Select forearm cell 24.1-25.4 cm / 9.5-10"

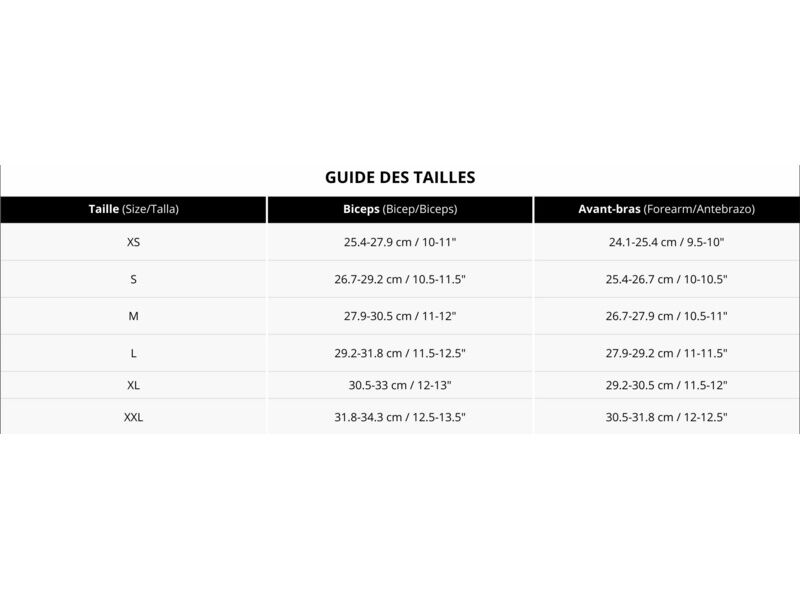click(667, 242)
